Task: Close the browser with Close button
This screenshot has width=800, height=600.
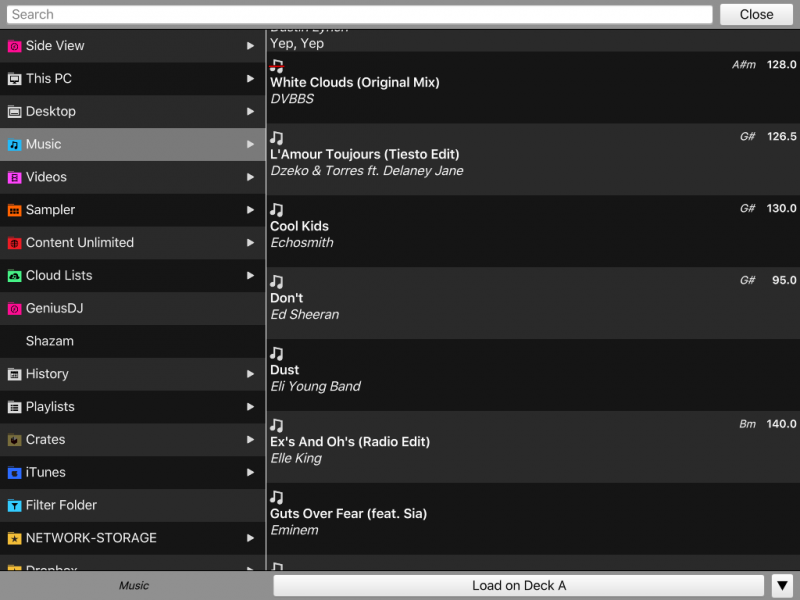Action: tap(756, 14)
